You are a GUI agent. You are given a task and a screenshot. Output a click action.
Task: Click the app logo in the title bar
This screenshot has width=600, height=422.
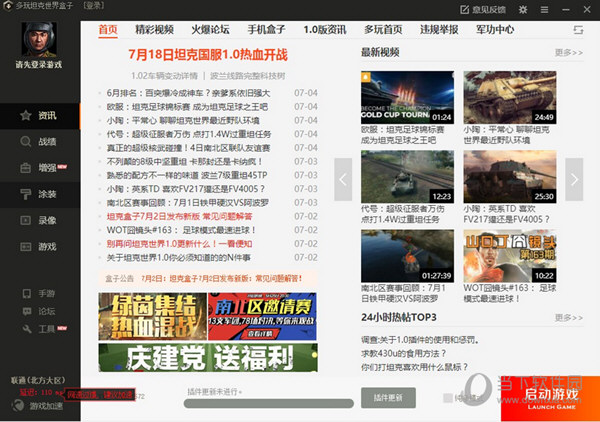point(7,6)
